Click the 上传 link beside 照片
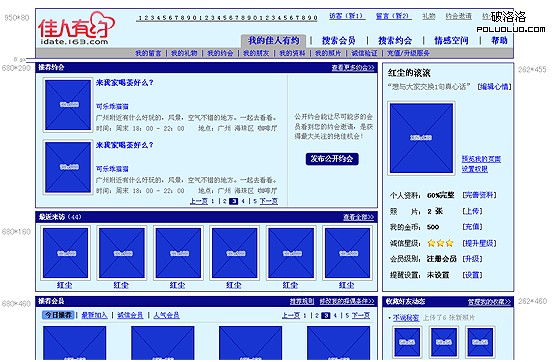This screenshot has width=556, height=362. [x=472, y=211]
